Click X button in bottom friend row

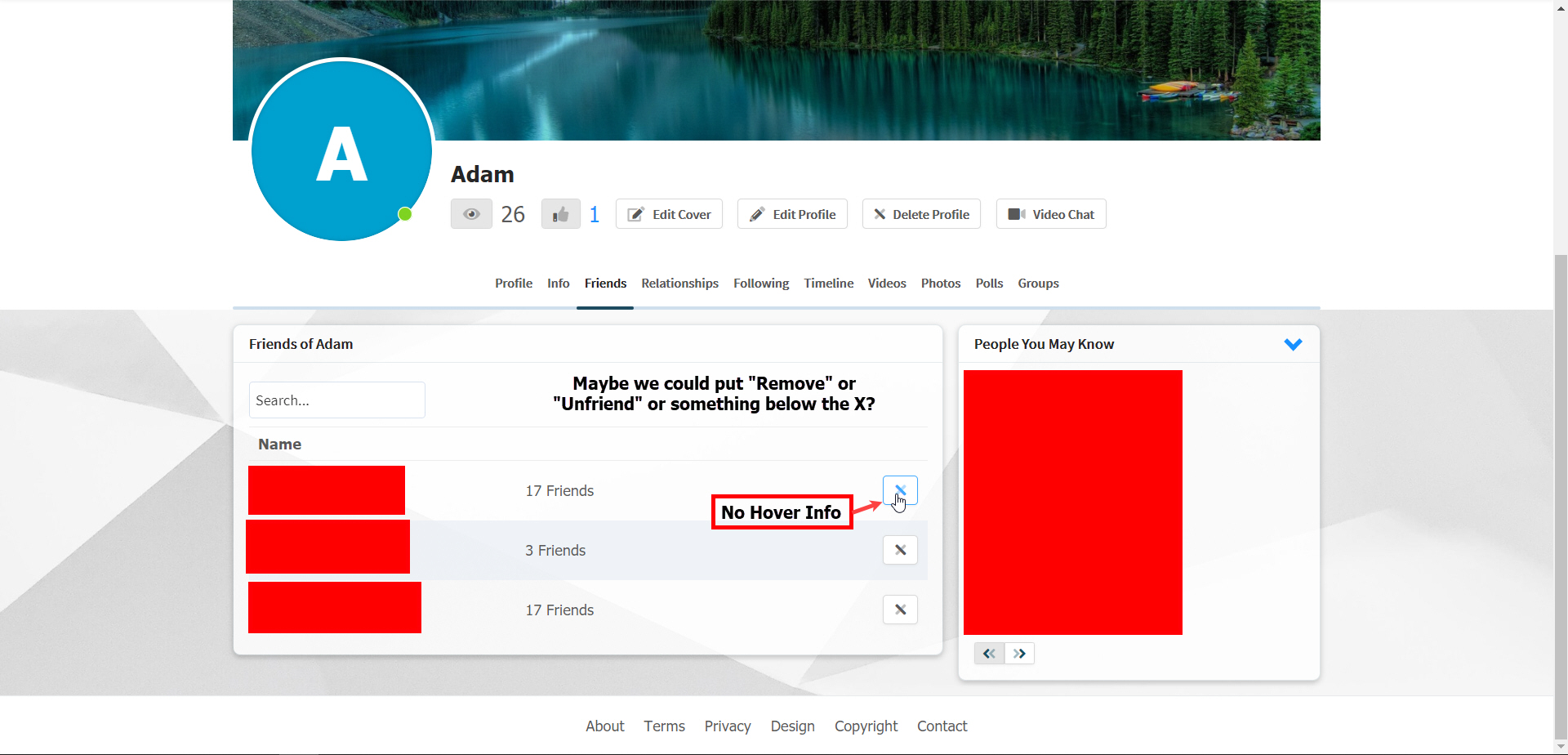click(900, 610)
